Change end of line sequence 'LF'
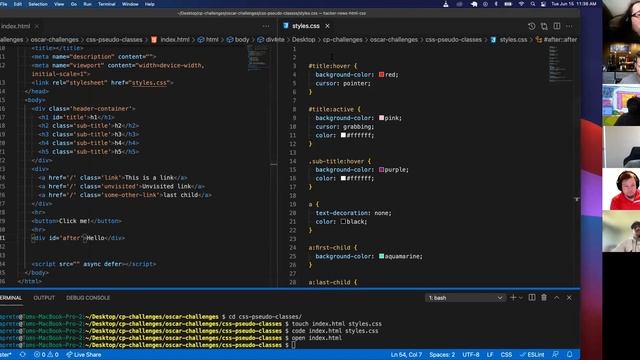This screenshot has width=640, height=360. point(490,355)
